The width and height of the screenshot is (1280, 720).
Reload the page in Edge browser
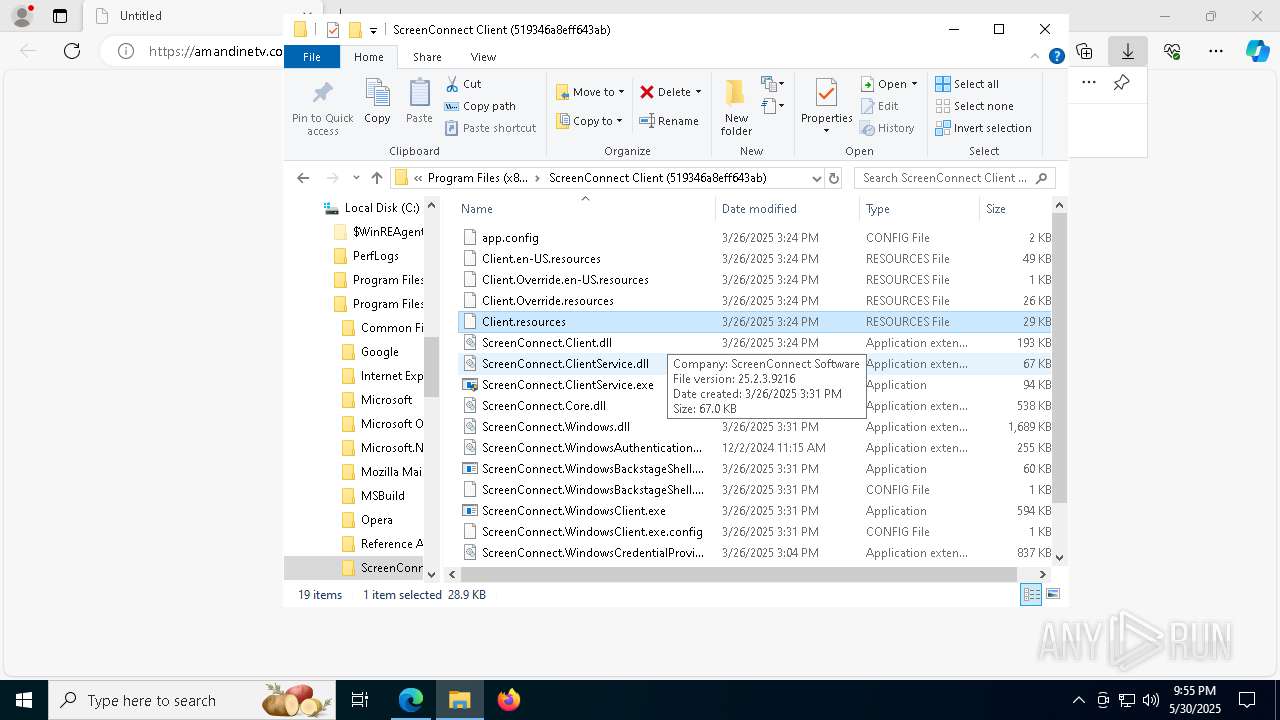pos(72,50)
